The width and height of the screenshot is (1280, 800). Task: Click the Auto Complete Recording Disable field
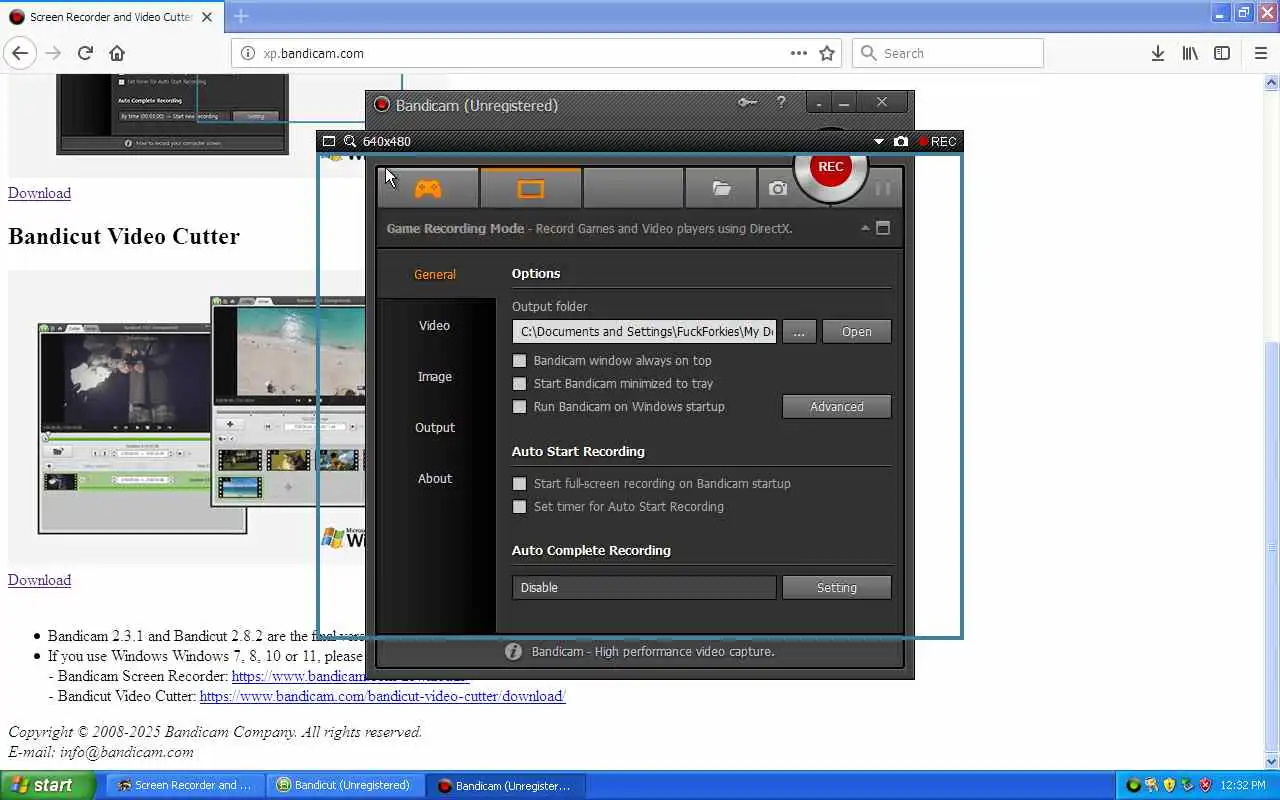[x=644, y=588]
